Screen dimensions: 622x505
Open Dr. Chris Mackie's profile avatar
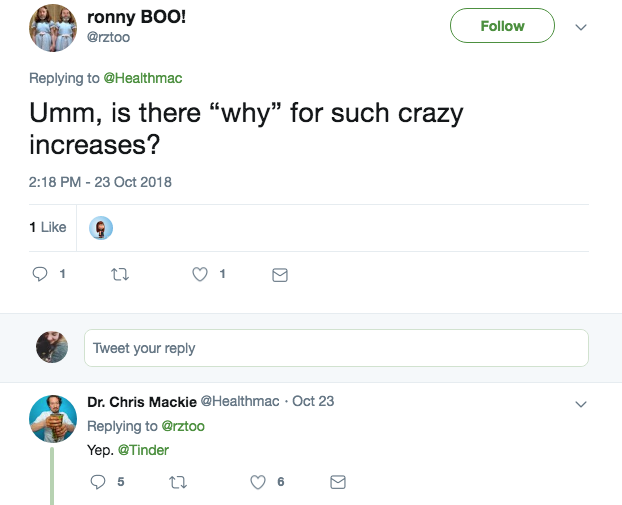click(53, 418)
